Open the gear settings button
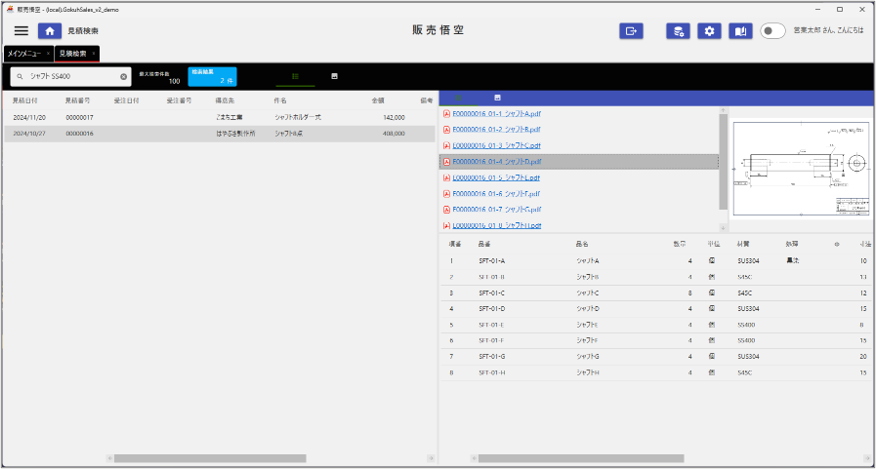This screenshot has width=876, height=469. (x=709, y=31)
